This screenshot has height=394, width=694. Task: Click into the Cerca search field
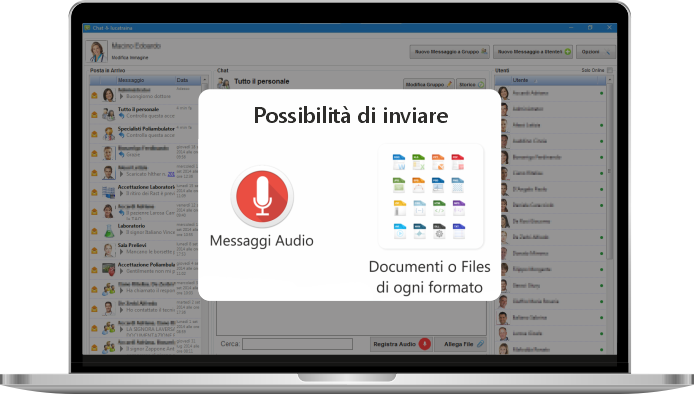(x=297, y=344)
